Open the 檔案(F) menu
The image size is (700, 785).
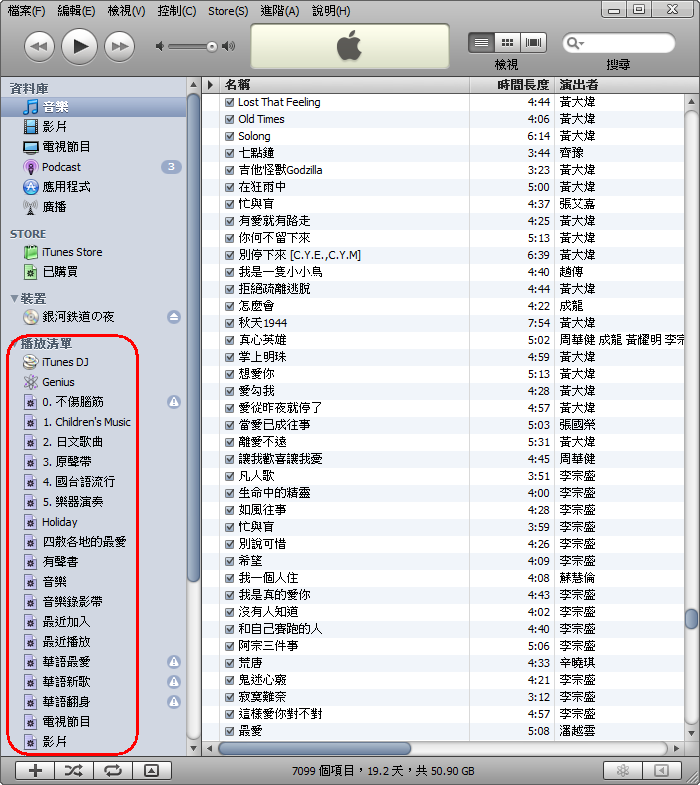pyautogui.click(x=26, y=11)
